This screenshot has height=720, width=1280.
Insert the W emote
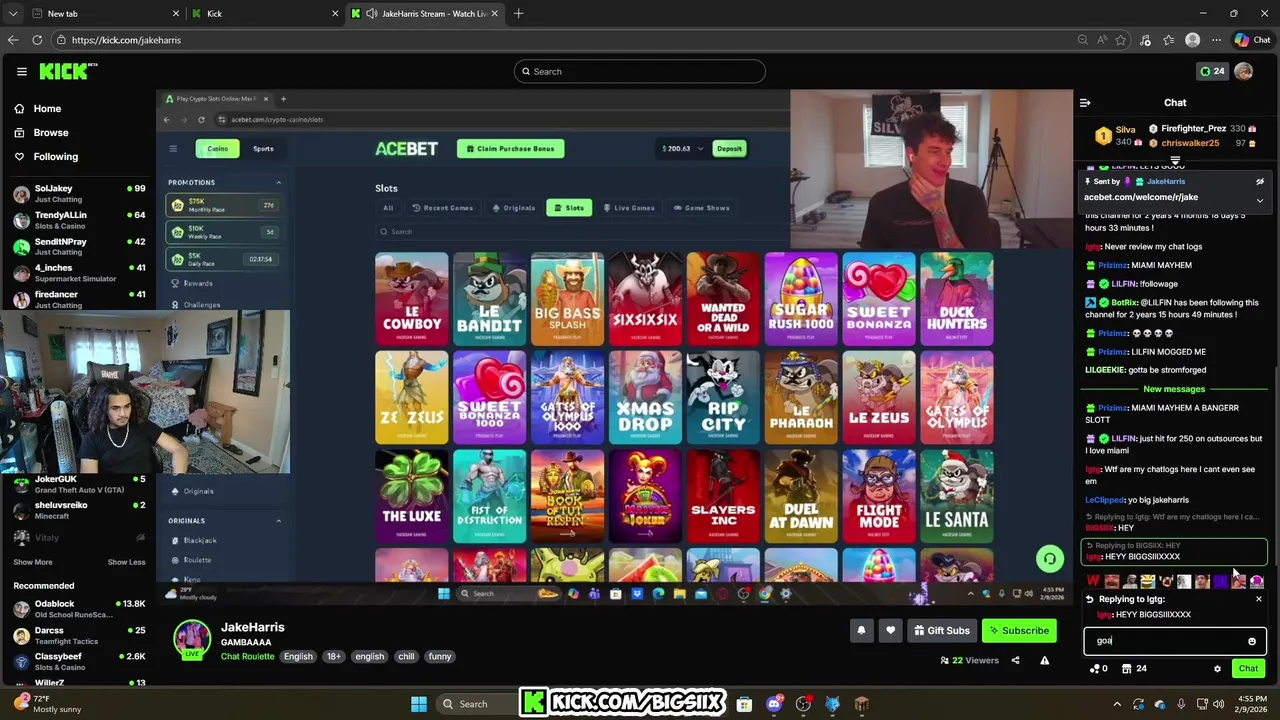[x=1093, y=581]
